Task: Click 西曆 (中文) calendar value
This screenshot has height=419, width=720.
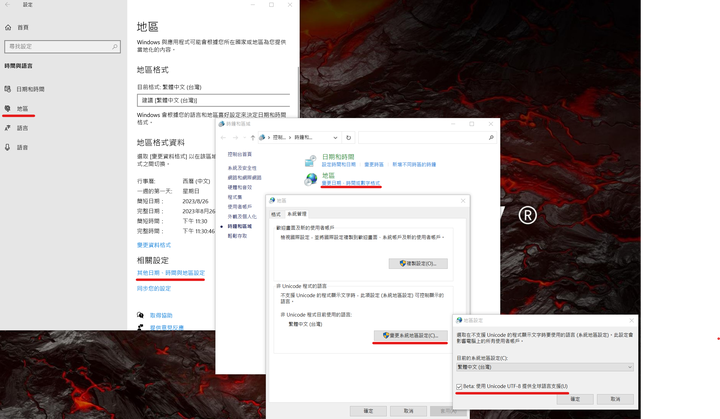Action: point(196,181)
